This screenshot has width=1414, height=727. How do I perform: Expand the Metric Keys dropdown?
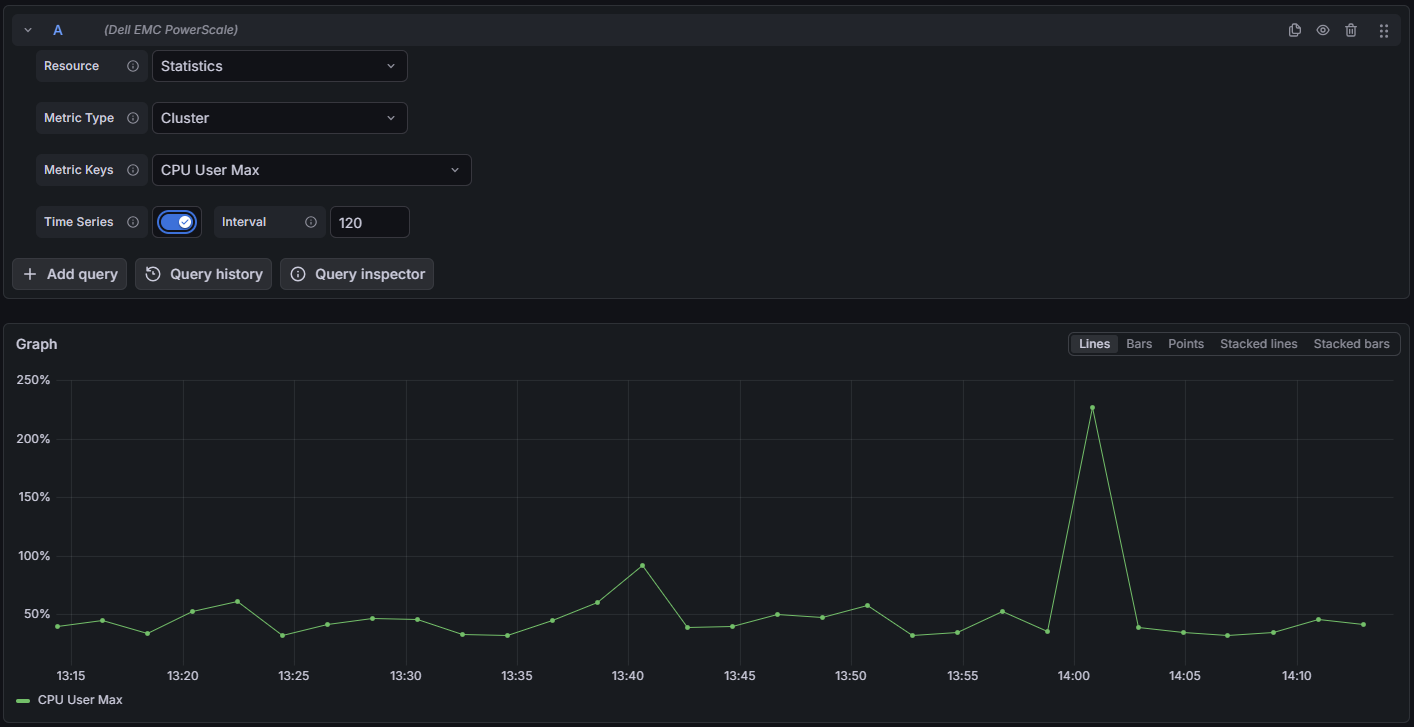[x=311, y=170]
